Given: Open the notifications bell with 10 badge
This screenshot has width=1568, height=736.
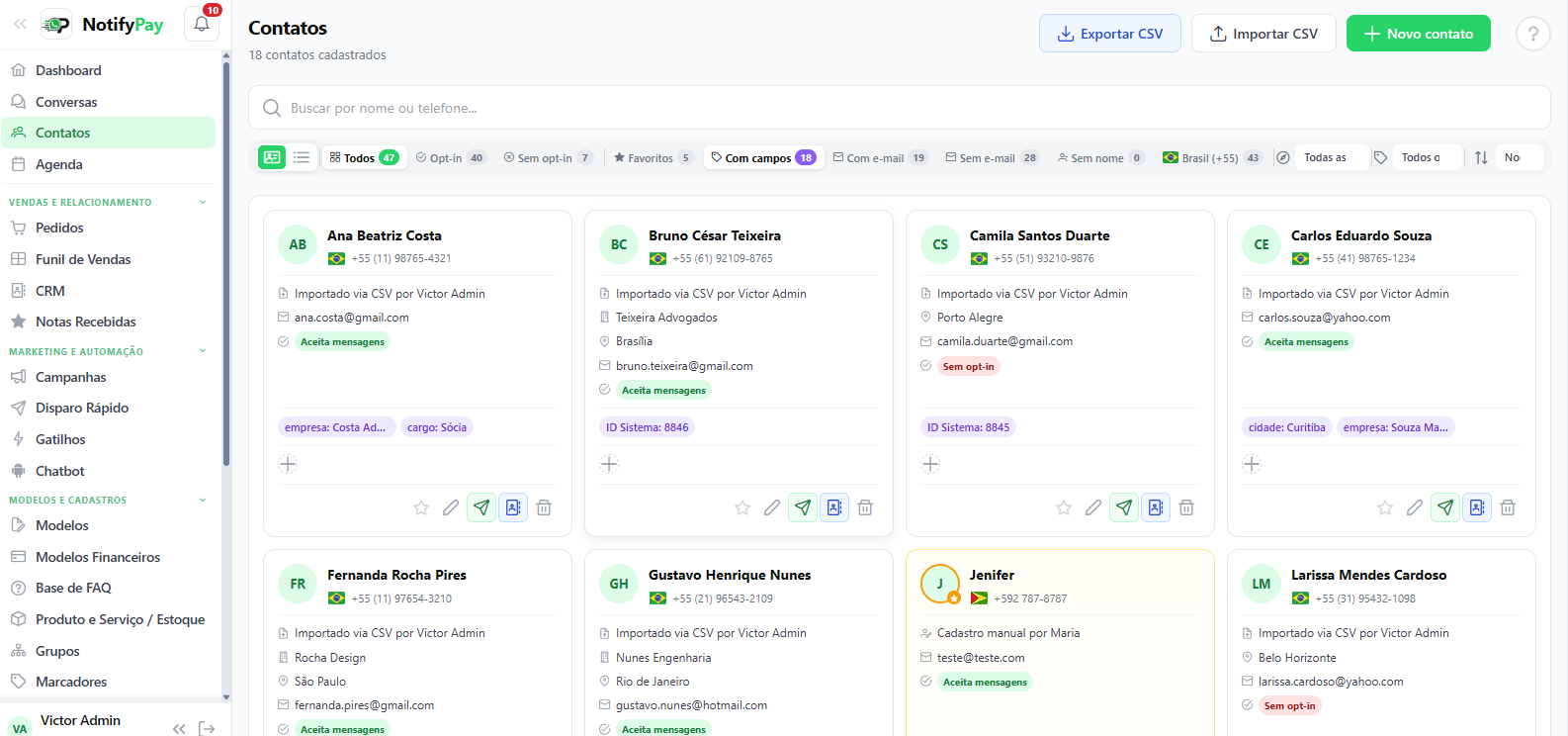Looking at the screenshot, I should point(202,25).
